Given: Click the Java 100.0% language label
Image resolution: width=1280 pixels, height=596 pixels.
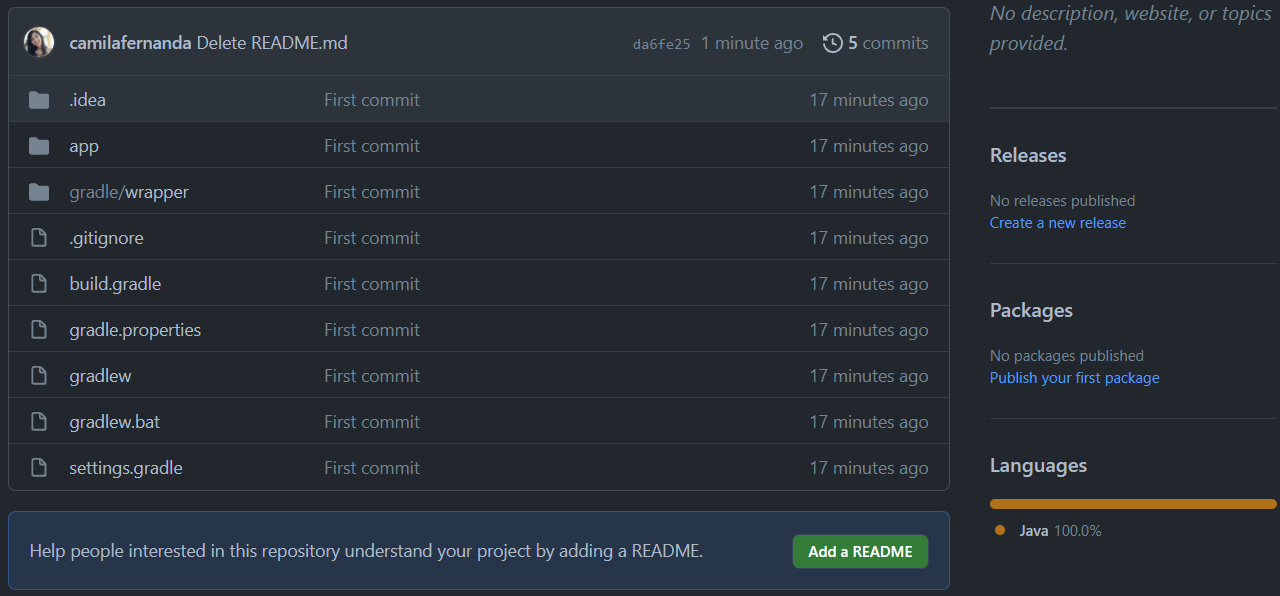Looking at the screenshot, I should [1059, 531].
